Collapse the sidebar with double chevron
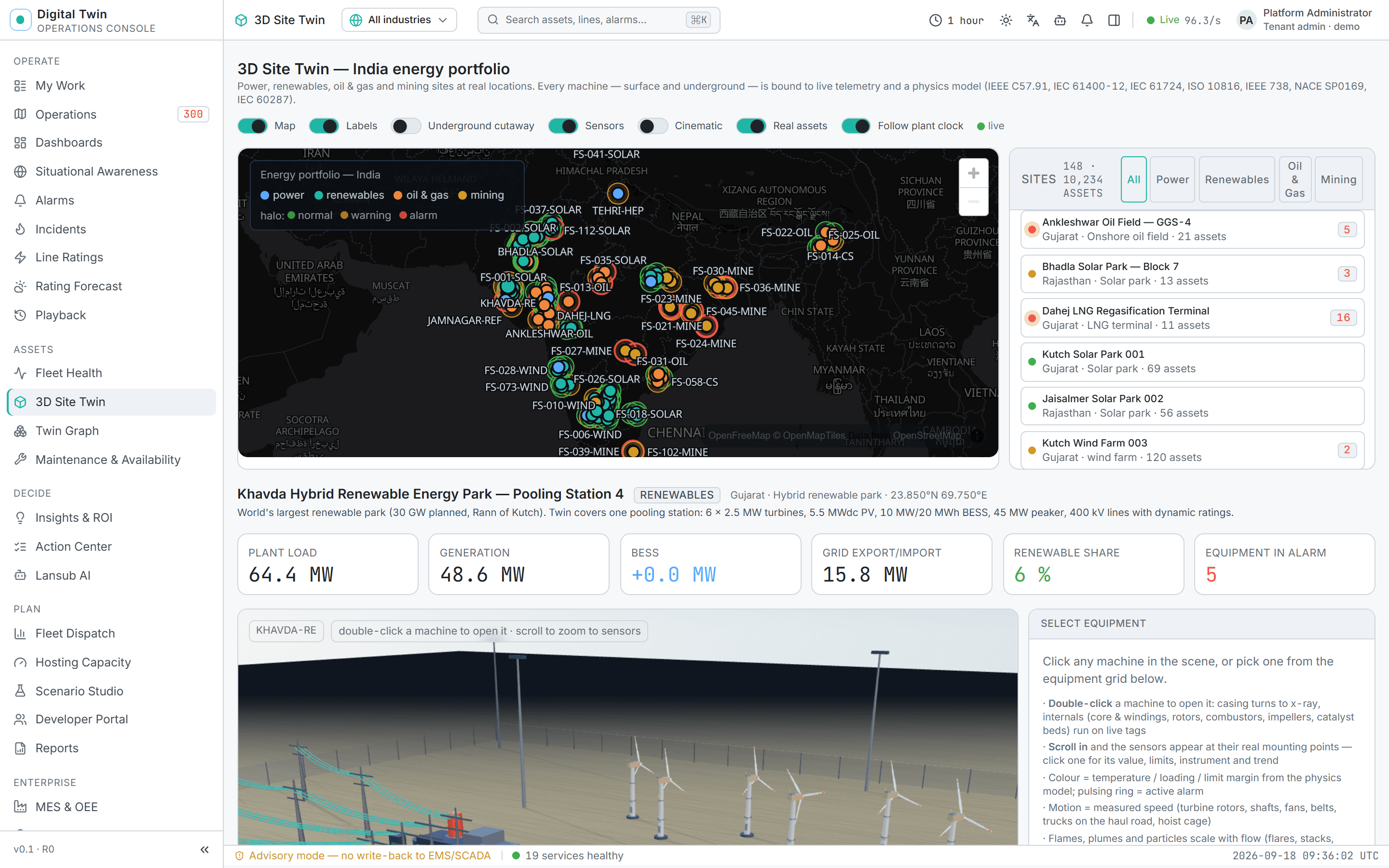 [204, 850]
